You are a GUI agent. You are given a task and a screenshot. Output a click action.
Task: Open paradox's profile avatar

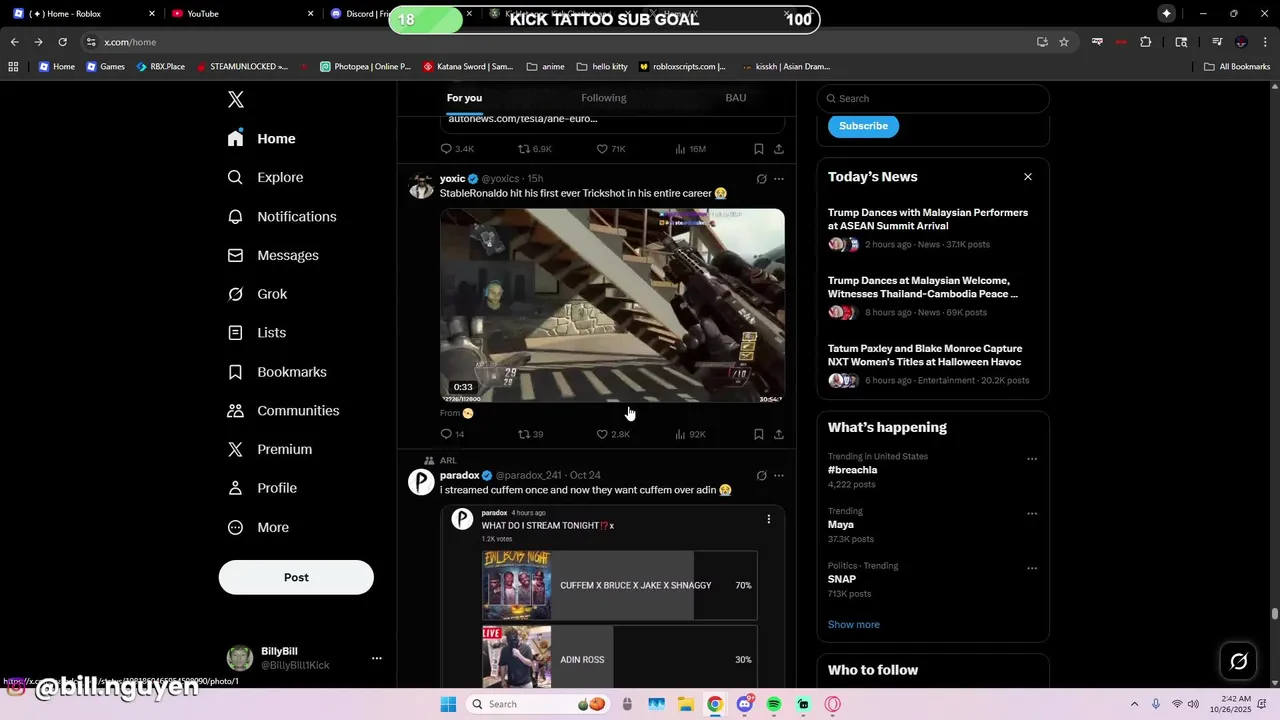pos(421,482)
